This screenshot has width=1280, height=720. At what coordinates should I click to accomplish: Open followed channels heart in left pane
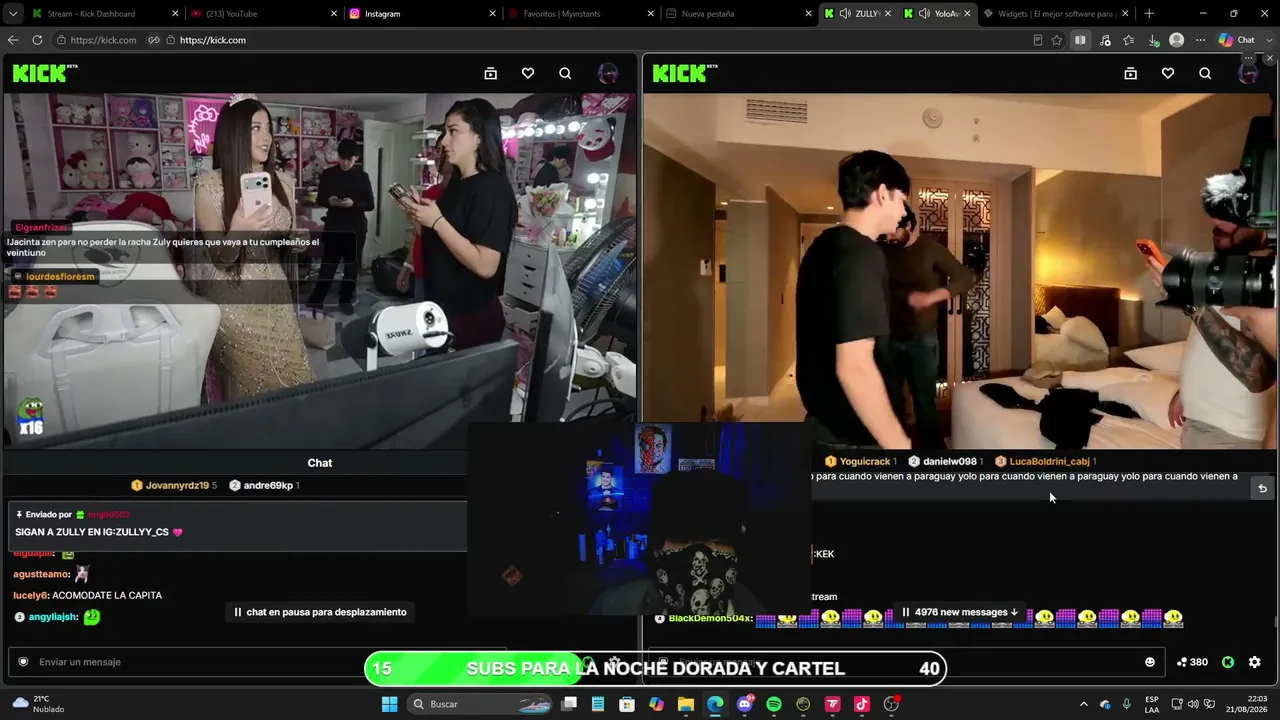click(x=528, y=73)
